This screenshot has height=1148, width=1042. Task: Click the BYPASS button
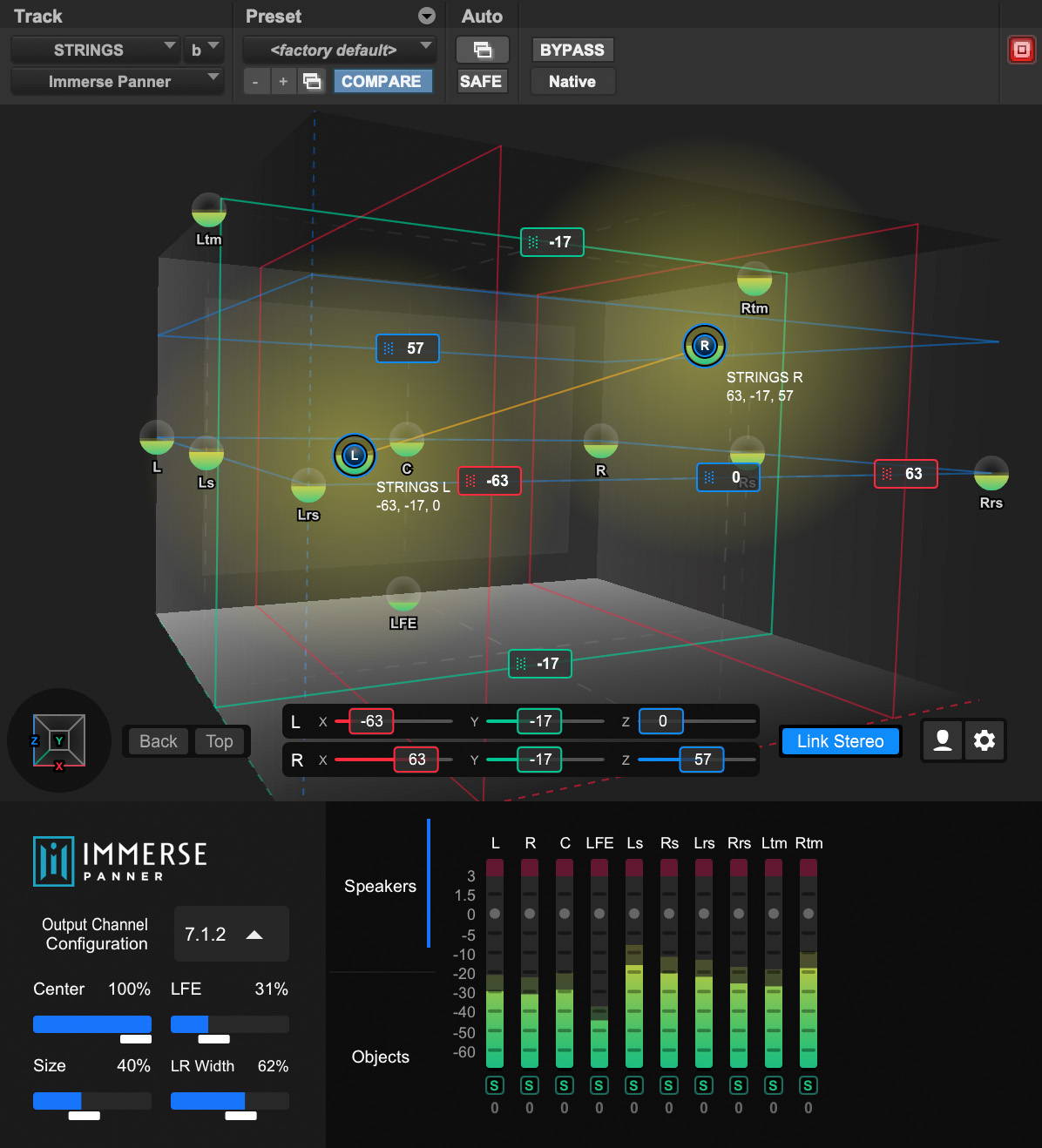(x=572, y=50)
